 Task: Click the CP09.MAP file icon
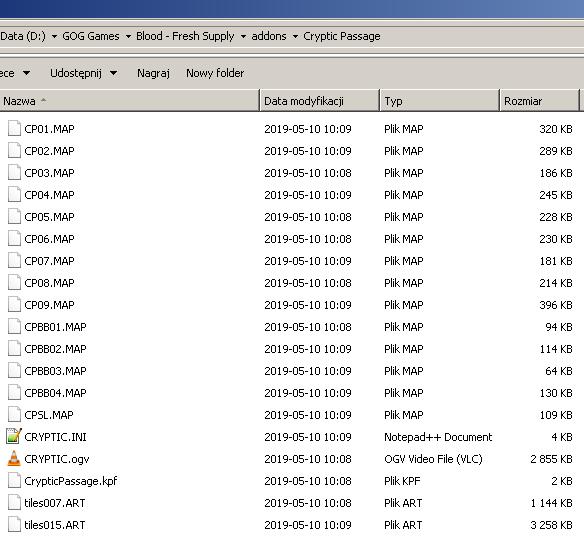(x=14, y=304)
